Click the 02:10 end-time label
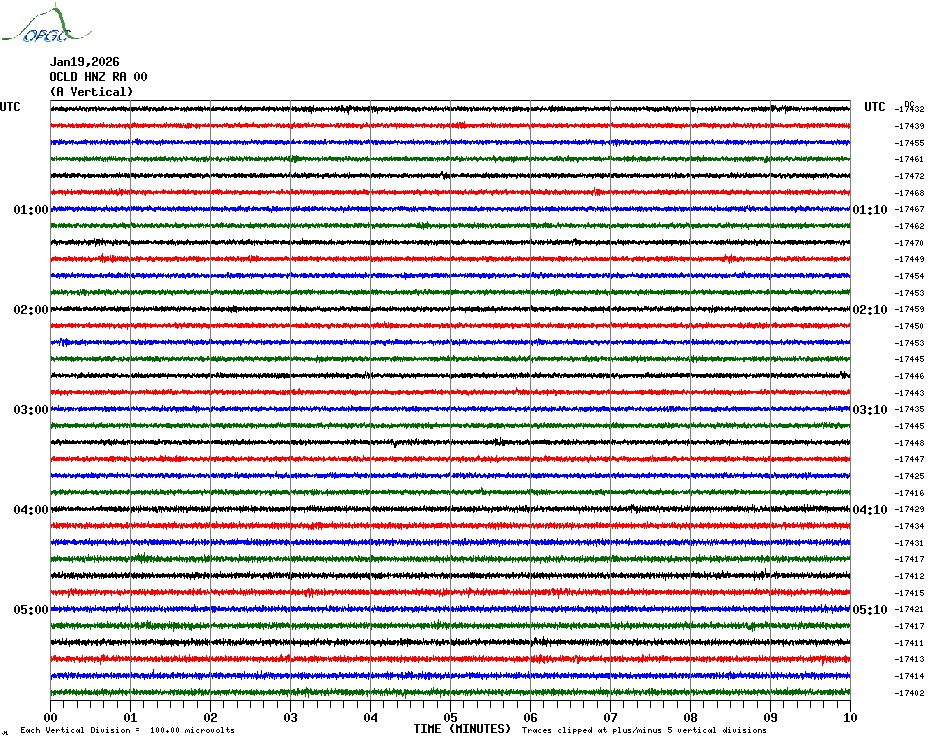 pyautogui.click(x=870, y=310)
